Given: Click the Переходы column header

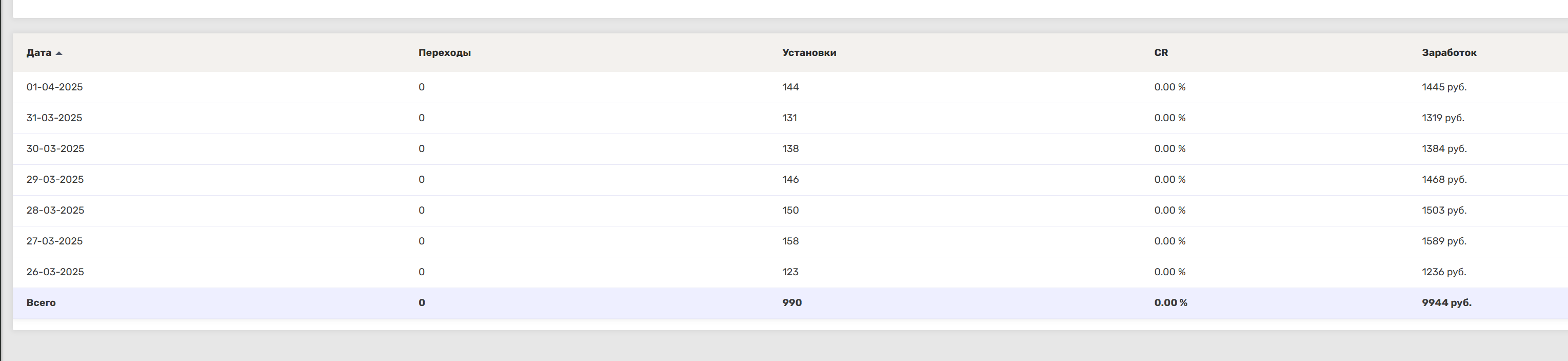Looking at the screenshot, I should pos(444,53).
